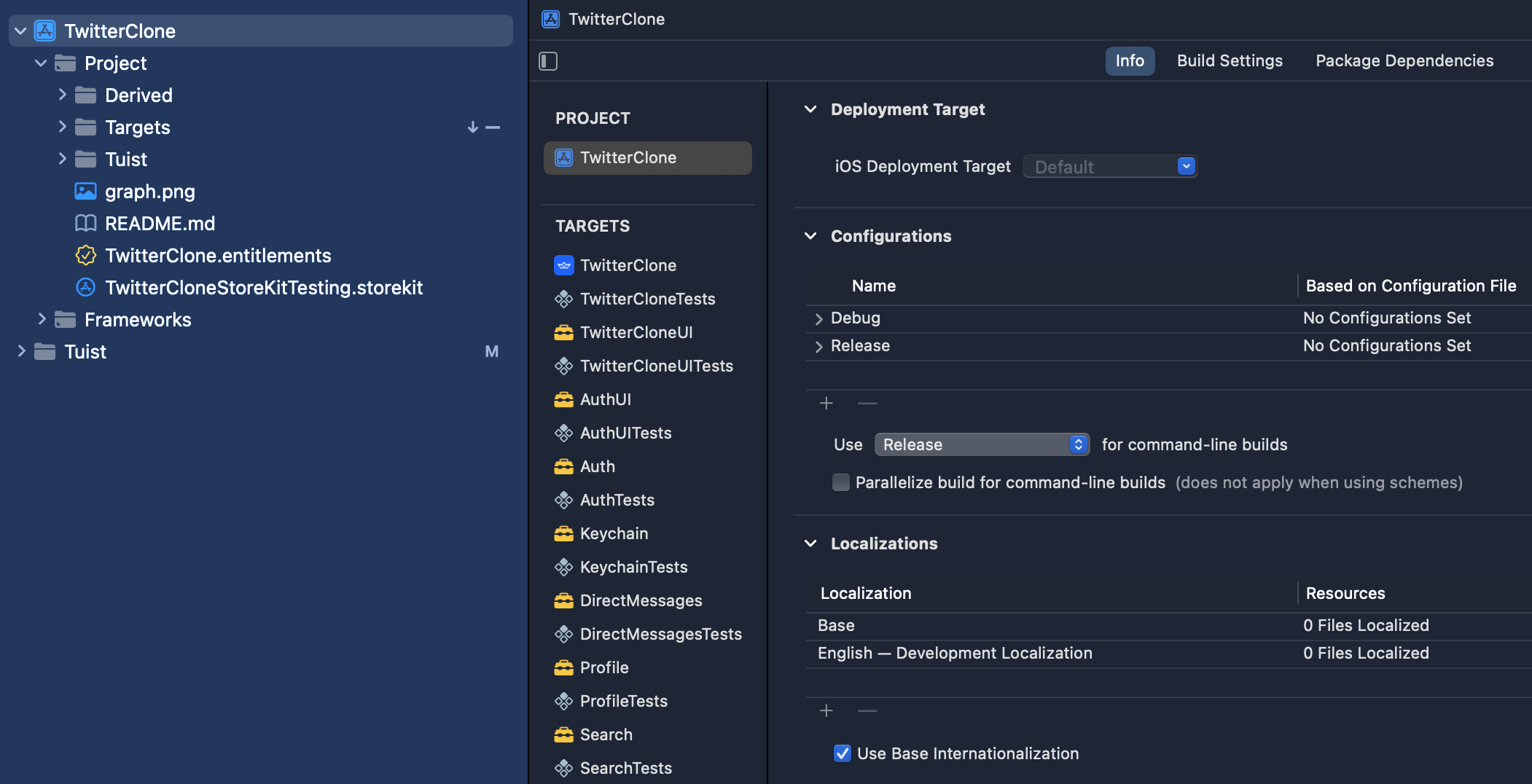Toggle the project and targets list sidebar icon
1532x784 pixels.
point(548,61)
